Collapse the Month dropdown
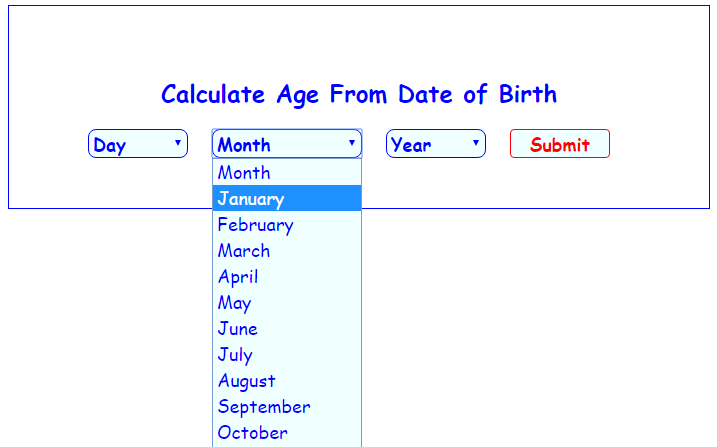Image resolution: width=717 pixels, height=447 pixels. (287, 144)
